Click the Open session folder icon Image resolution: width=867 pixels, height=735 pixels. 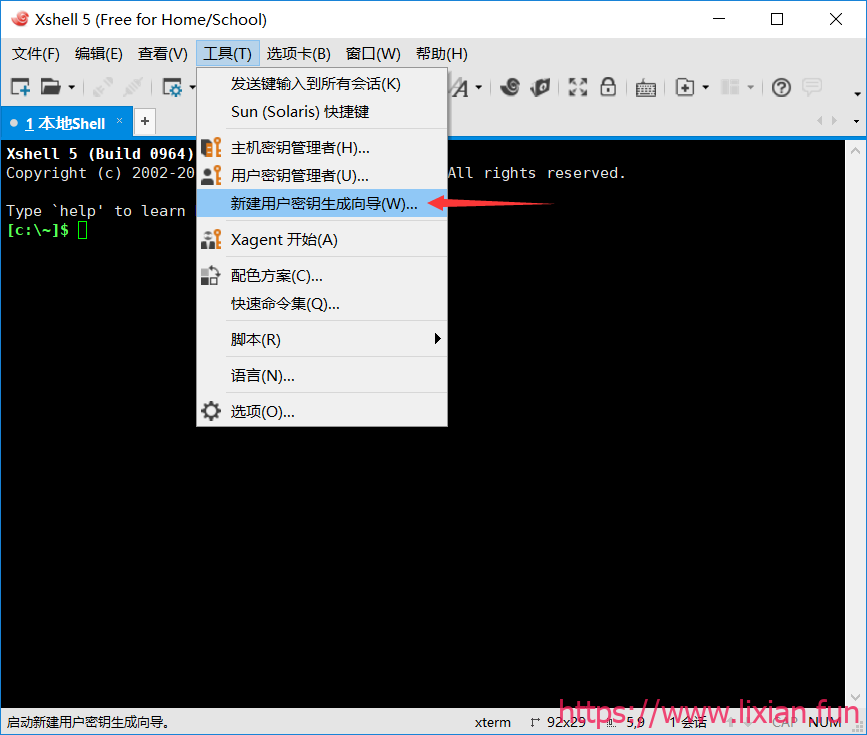point(51,87)
